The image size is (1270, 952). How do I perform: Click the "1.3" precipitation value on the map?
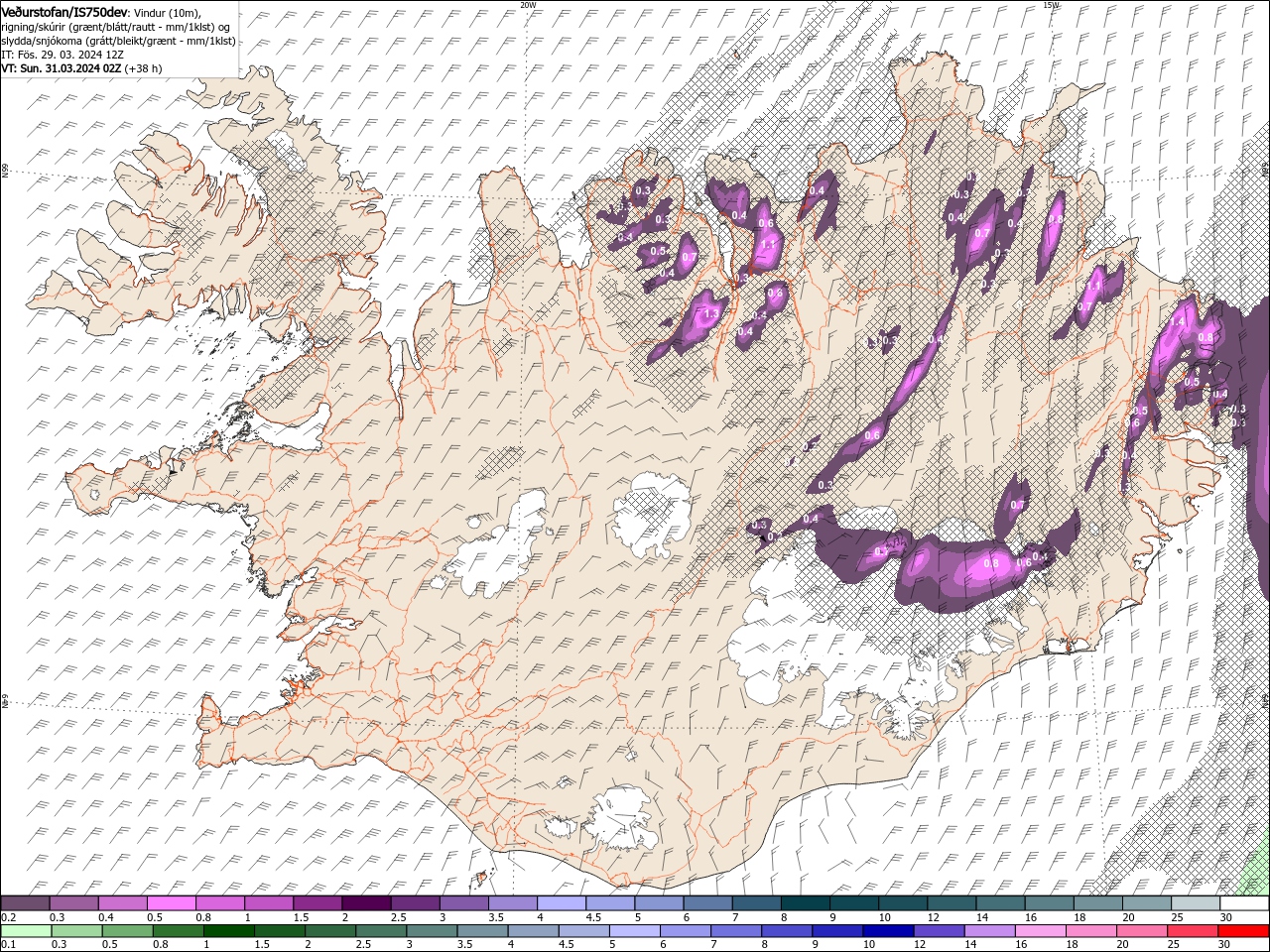[710, 314]
